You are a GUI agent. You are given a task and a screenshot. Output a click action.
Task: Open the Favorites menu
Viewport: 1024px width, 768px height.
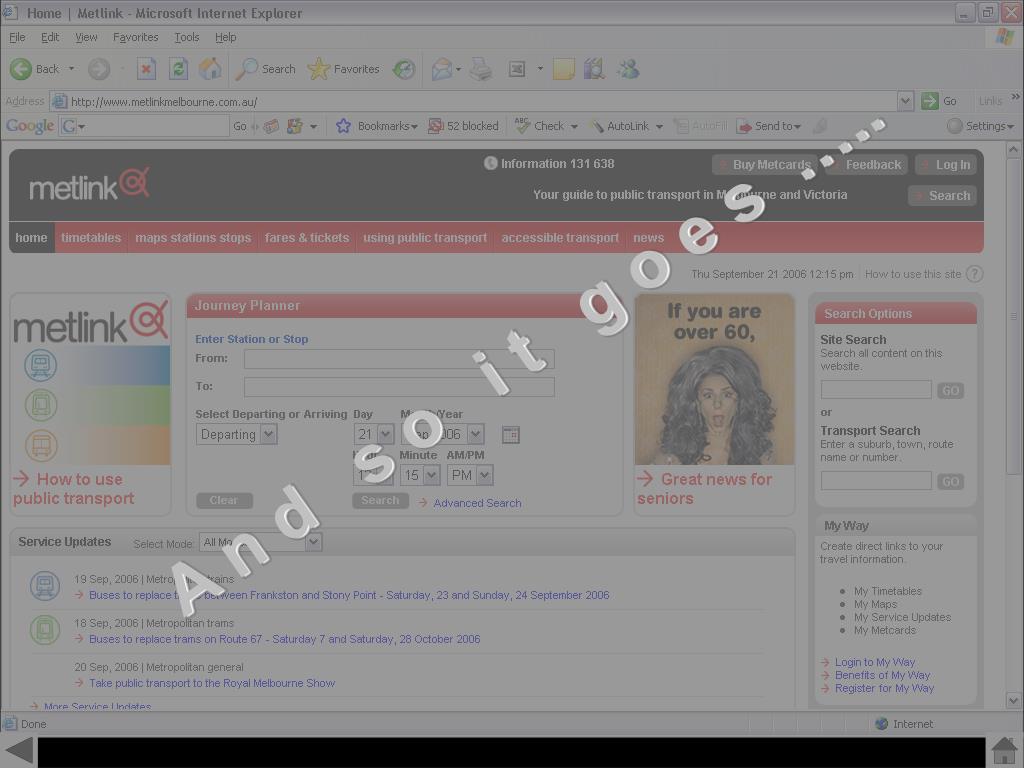[135, 37]
